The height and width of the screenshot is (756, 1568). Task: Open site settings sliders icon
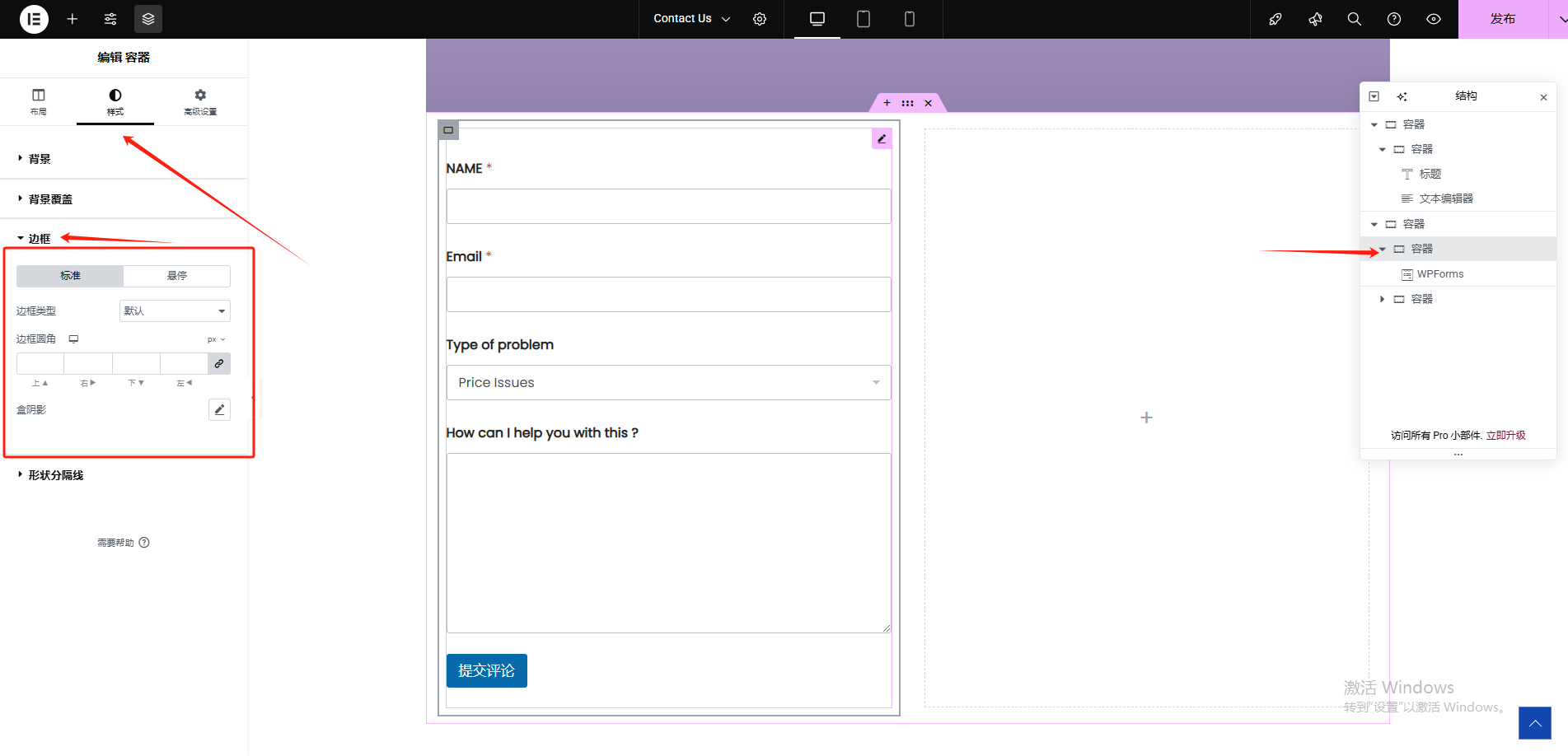tap(110, 19)
